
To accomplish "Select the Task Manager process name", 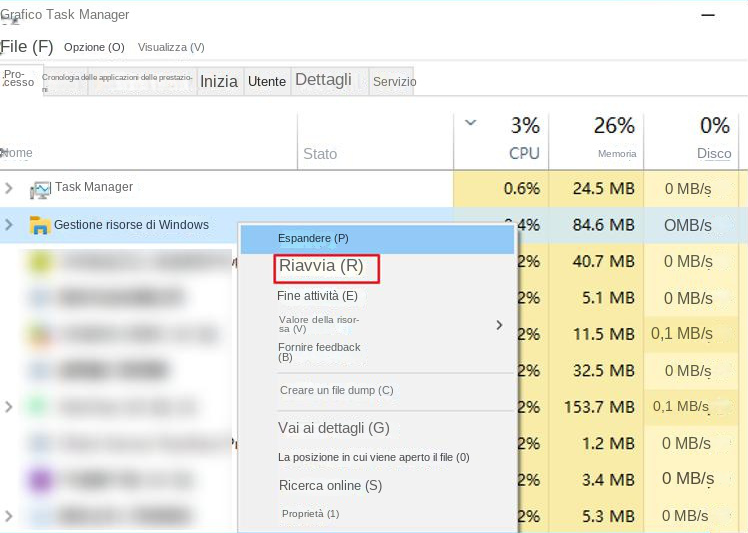I will (x=94, y=187).
